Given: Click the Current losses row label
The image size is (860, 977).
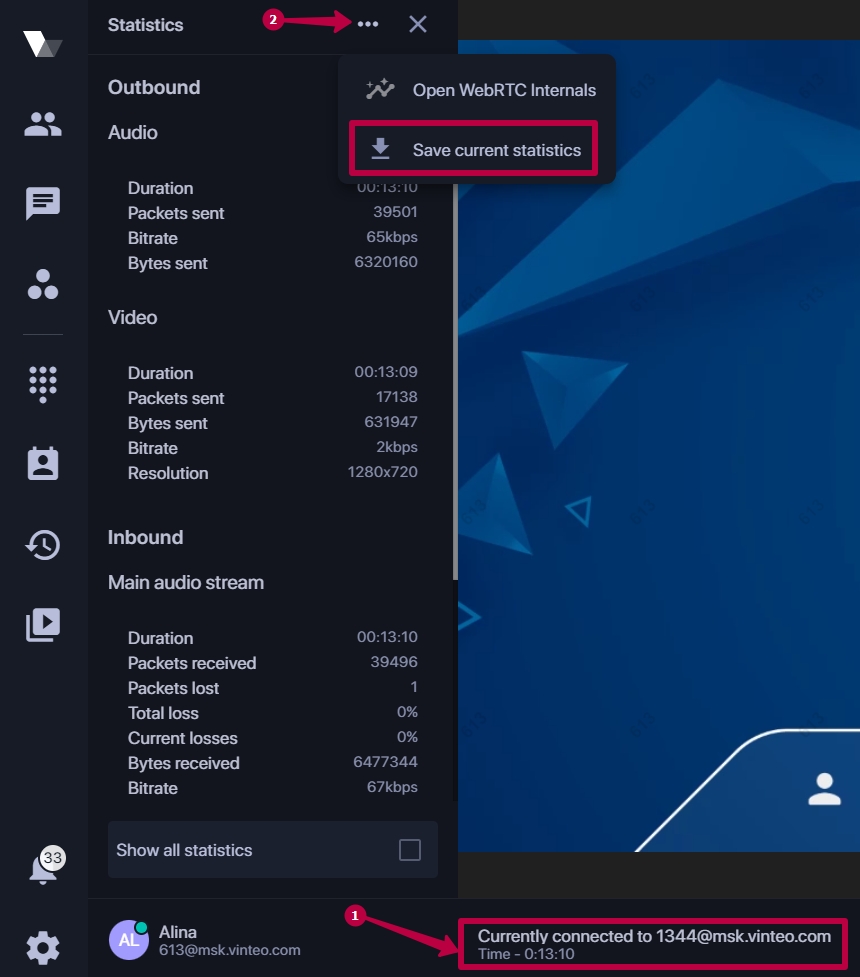Looking at the screenshot, I should point(183,738).
